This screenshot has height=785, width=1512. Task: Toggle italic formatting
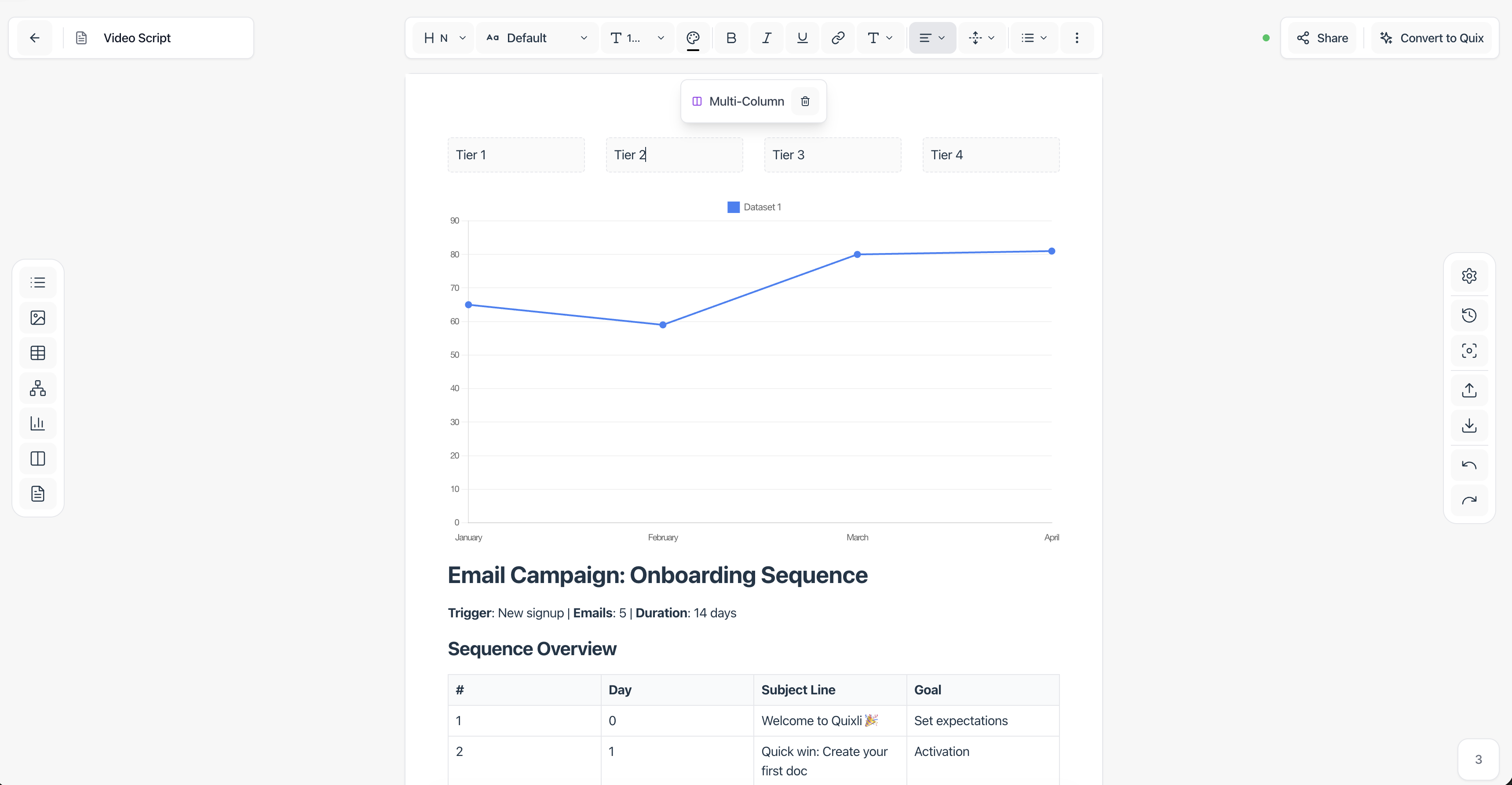tap(767, 37)
